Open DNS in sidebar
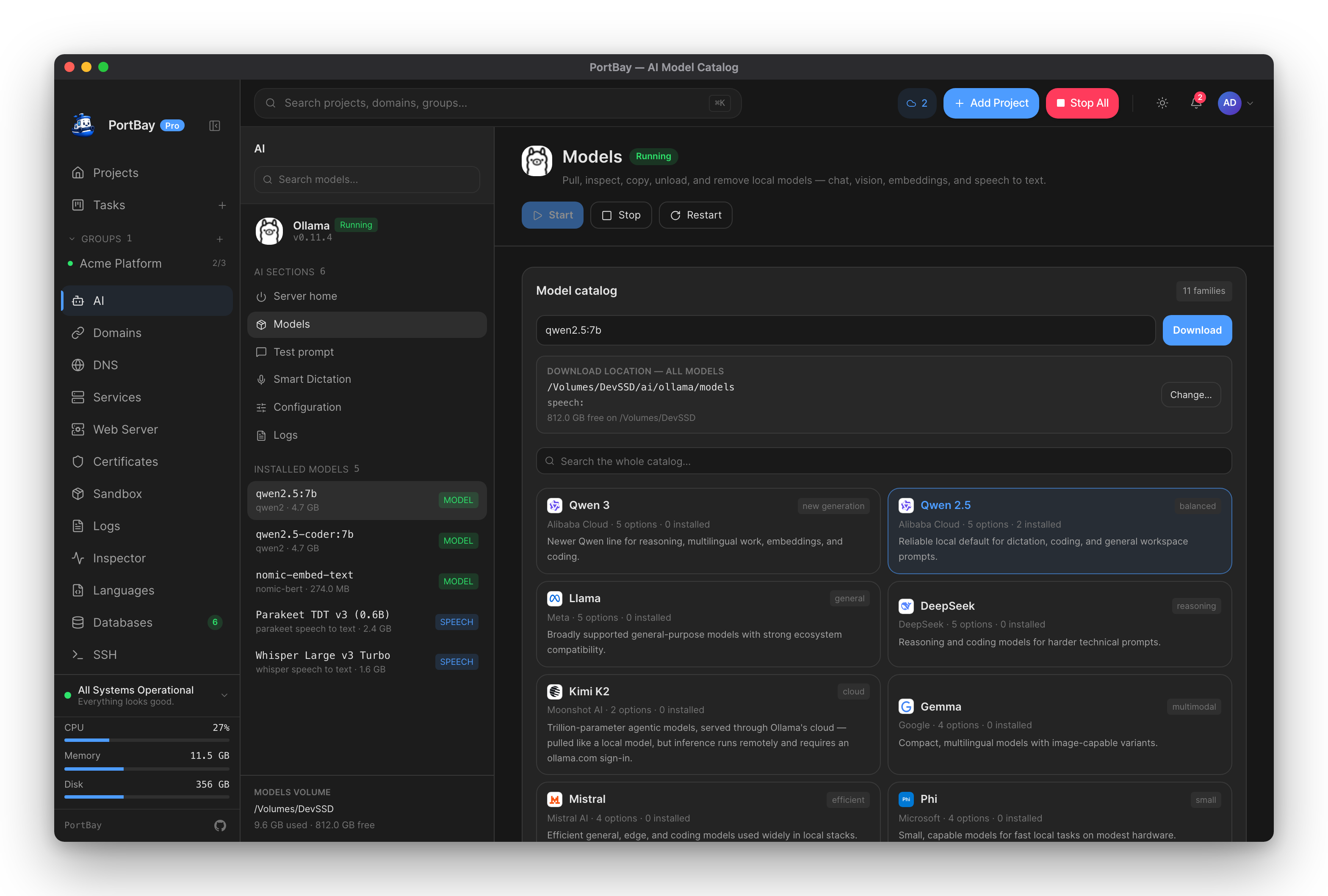 [x=147, y=365]
